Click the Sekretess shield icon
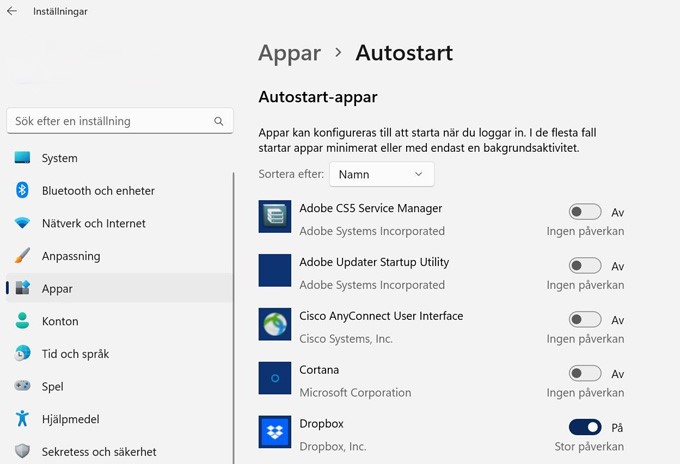 pyautogui.click(x=22, y=451)
